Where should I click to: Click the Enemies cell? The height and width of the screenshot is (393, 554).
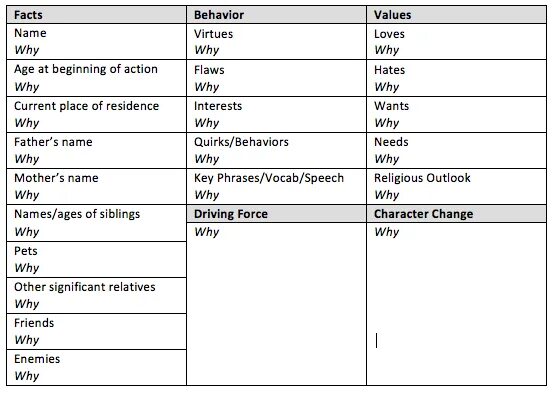pyautogui.click(x=96, y=368)
